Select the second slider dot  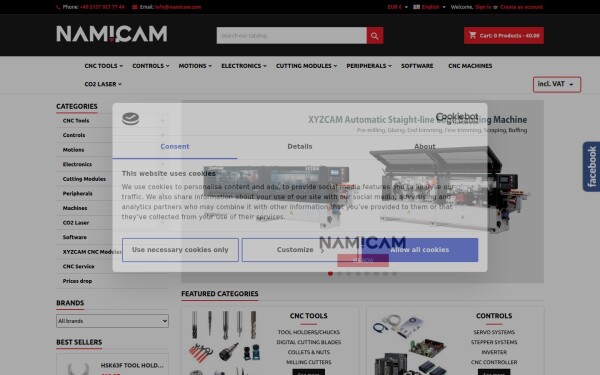pos(339,274)
